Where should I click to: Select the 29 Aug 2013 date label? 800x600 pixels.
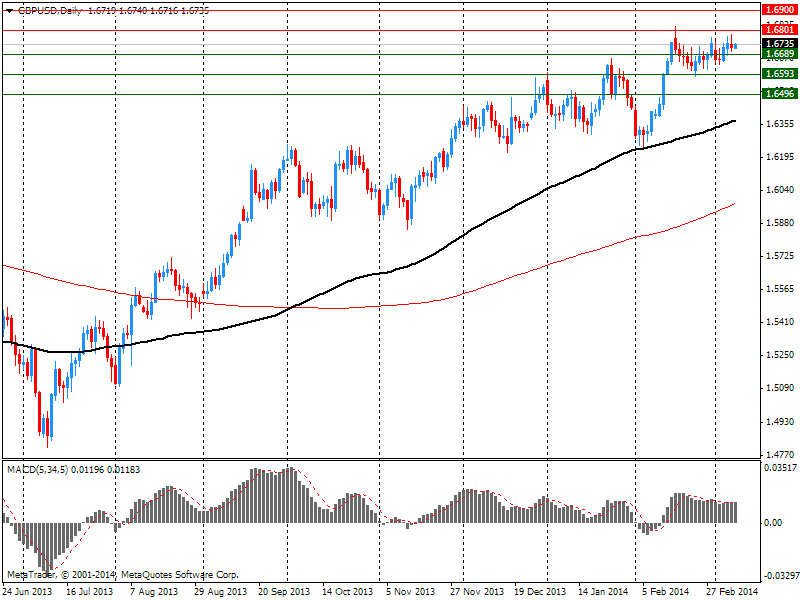(x=220, y=591)
